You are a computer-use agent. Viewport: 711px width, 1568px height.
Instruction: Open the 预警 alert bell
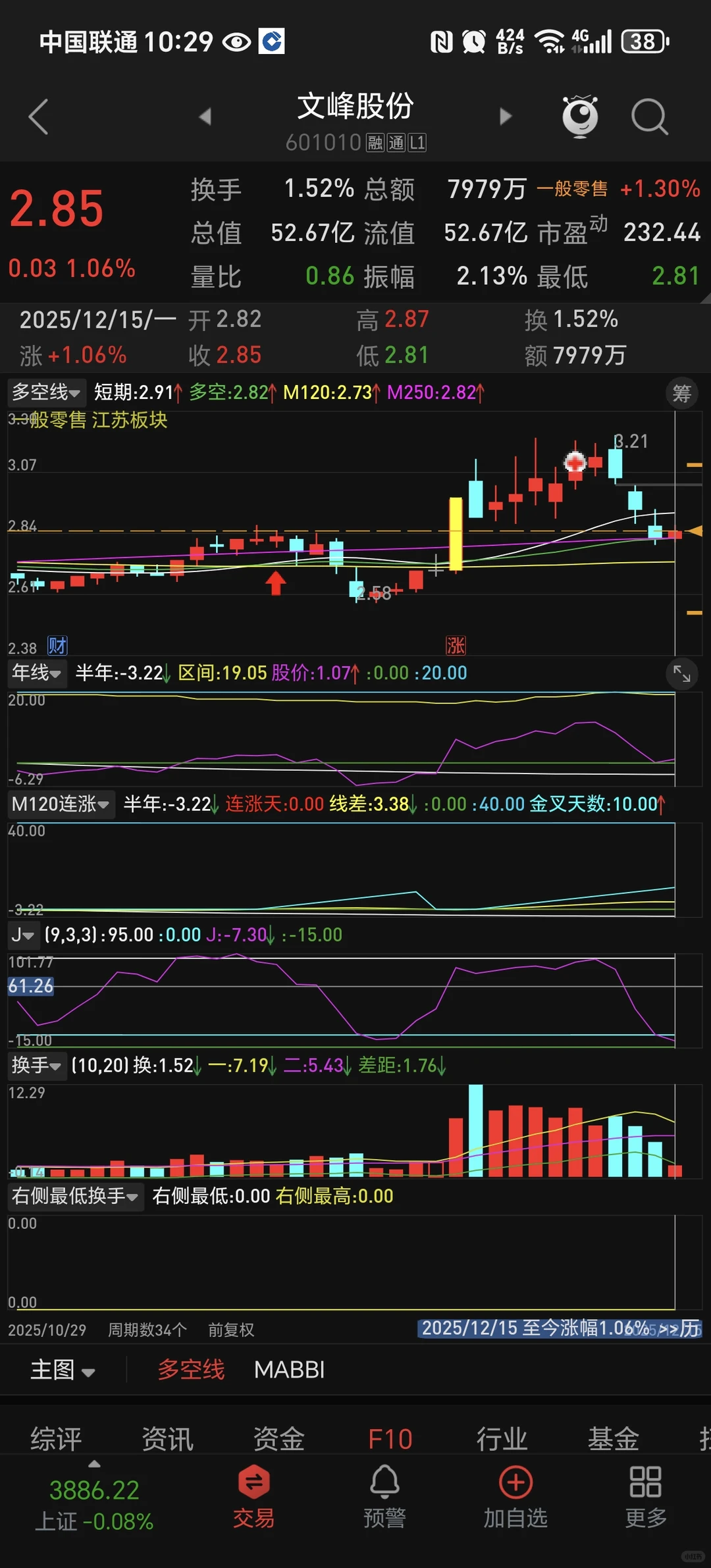(384, 1497)
